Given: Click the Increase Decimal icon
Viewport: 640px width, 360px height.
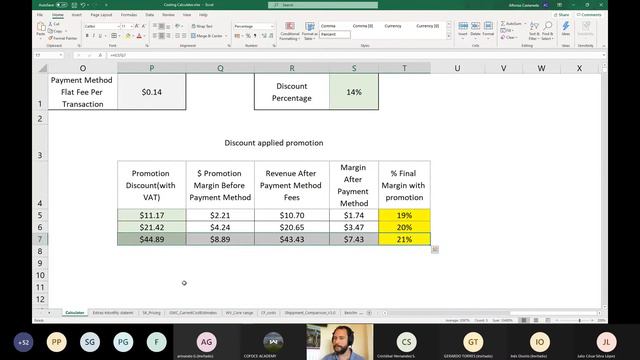Looking at the screenshot, I should click(264, 36).
